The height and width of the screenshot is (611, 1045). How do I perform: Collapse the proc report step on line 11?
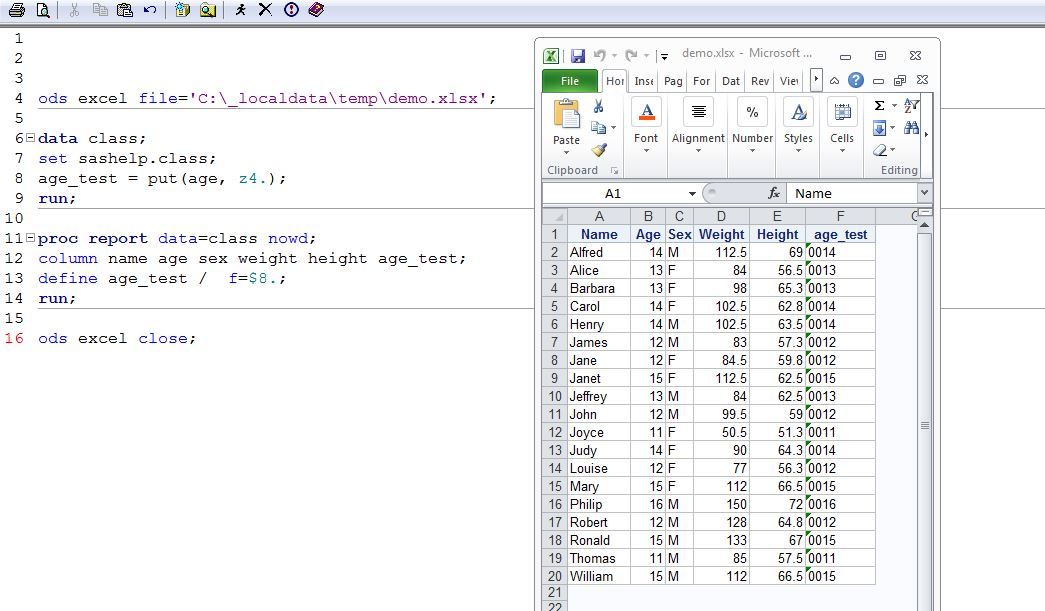[29, 238]
